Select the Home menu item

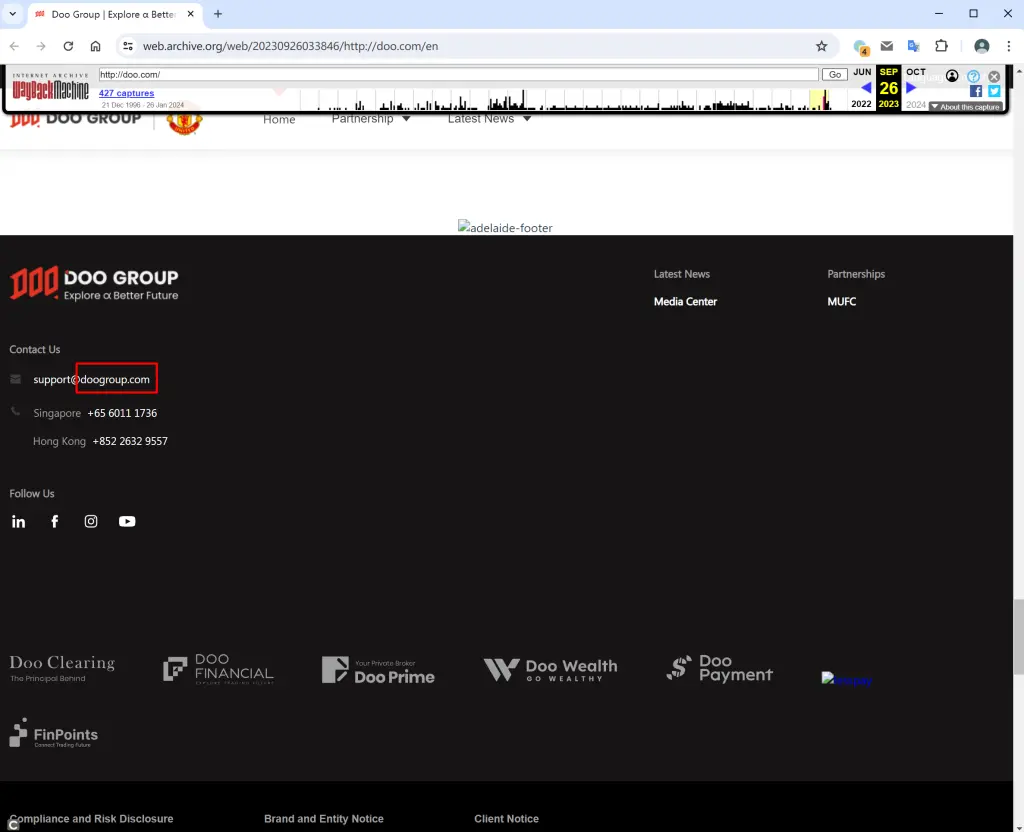click(279, 119)
